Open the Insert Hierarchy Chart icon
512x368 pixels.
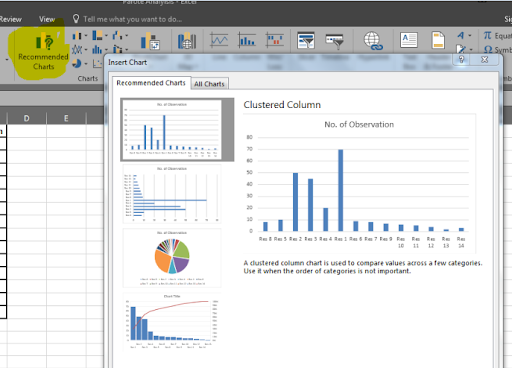click(x=97, y=35)
